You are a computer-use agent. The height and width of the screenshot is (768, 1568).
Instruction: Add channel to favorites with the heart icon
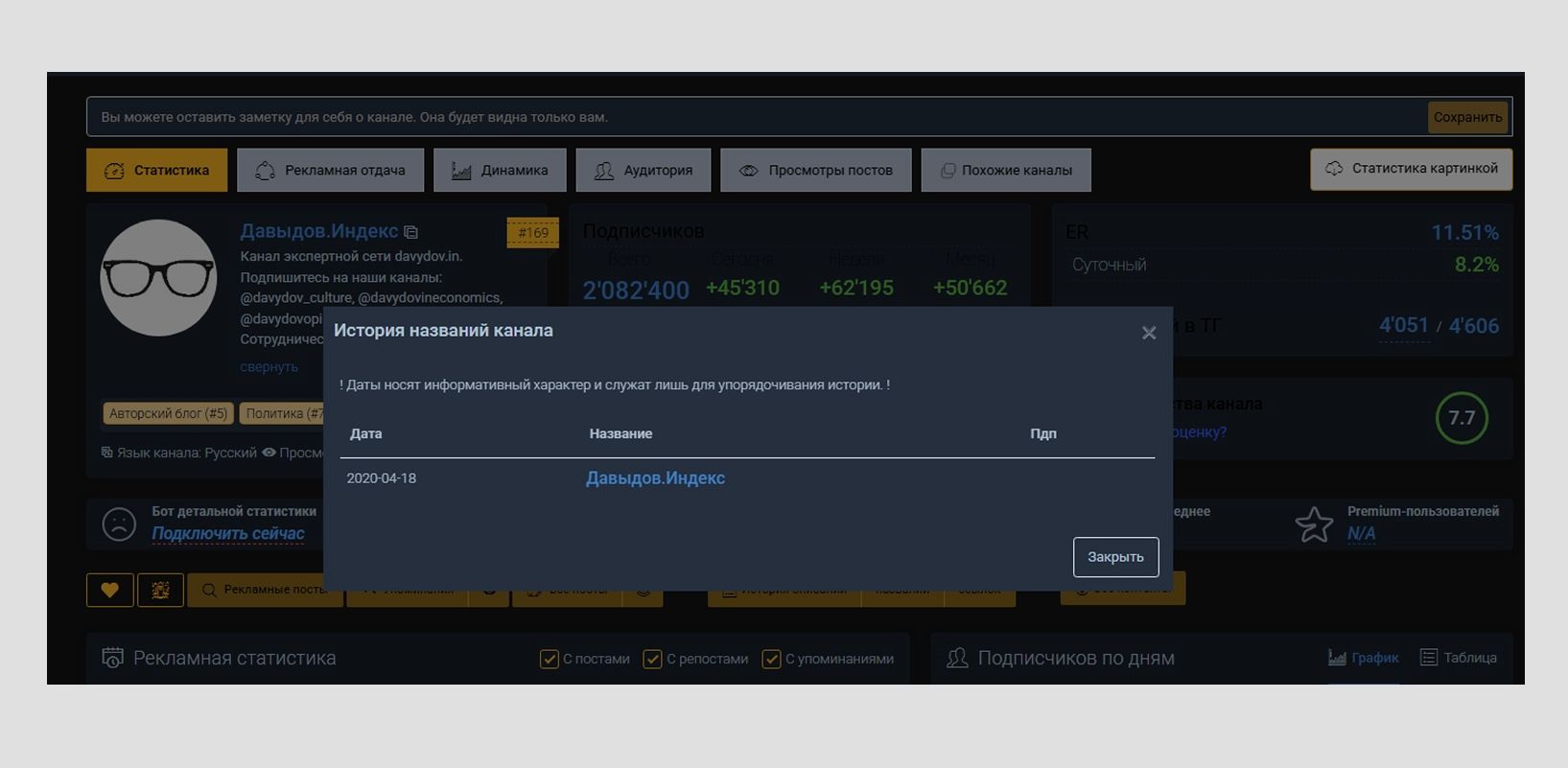tap(110, 590)
